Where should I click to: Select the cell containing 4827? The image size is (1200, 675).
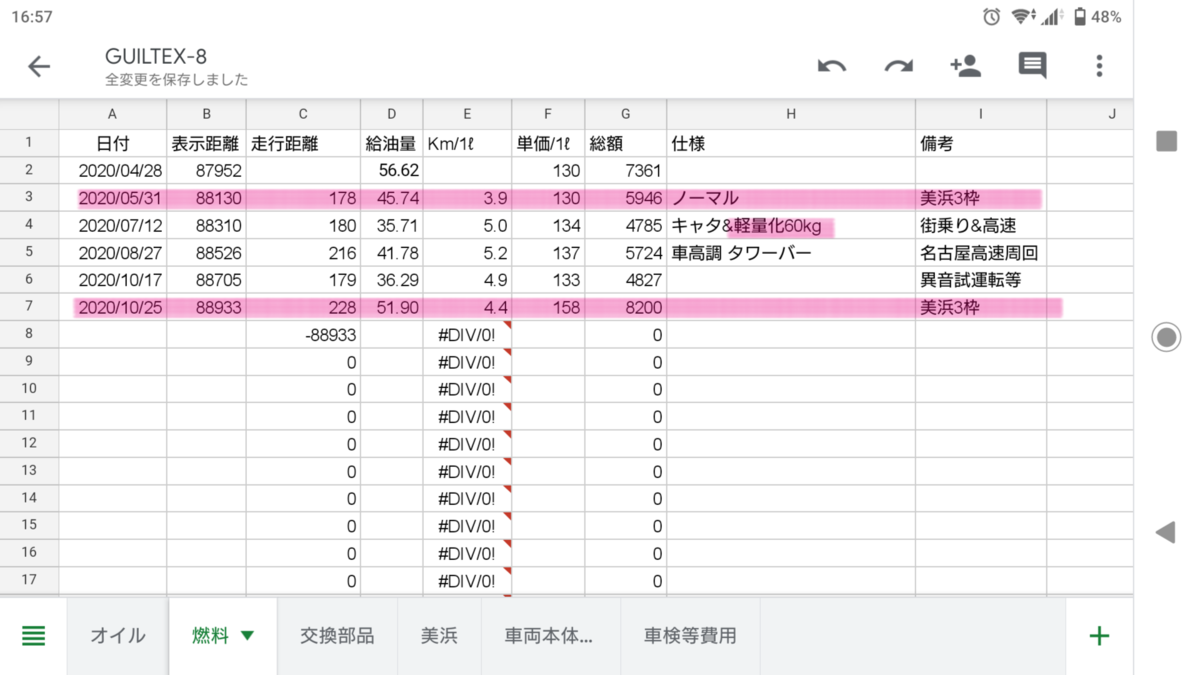pyautogui.click(x=626, y=280)
